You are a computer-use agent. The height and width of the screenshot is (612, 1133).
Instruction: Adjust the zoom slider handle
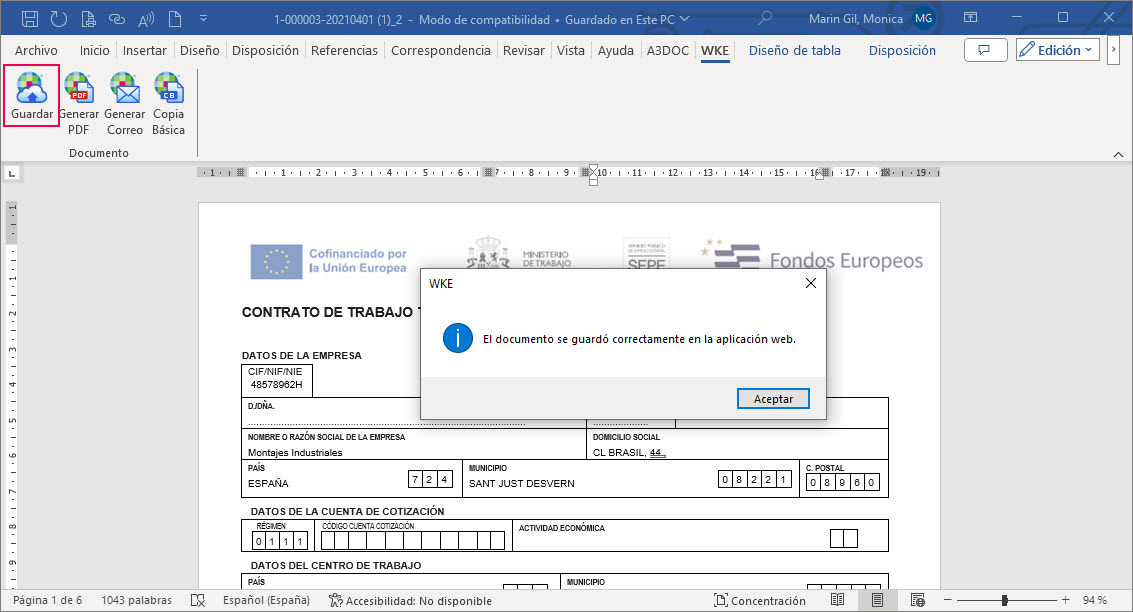click(x=1004, y=600)
